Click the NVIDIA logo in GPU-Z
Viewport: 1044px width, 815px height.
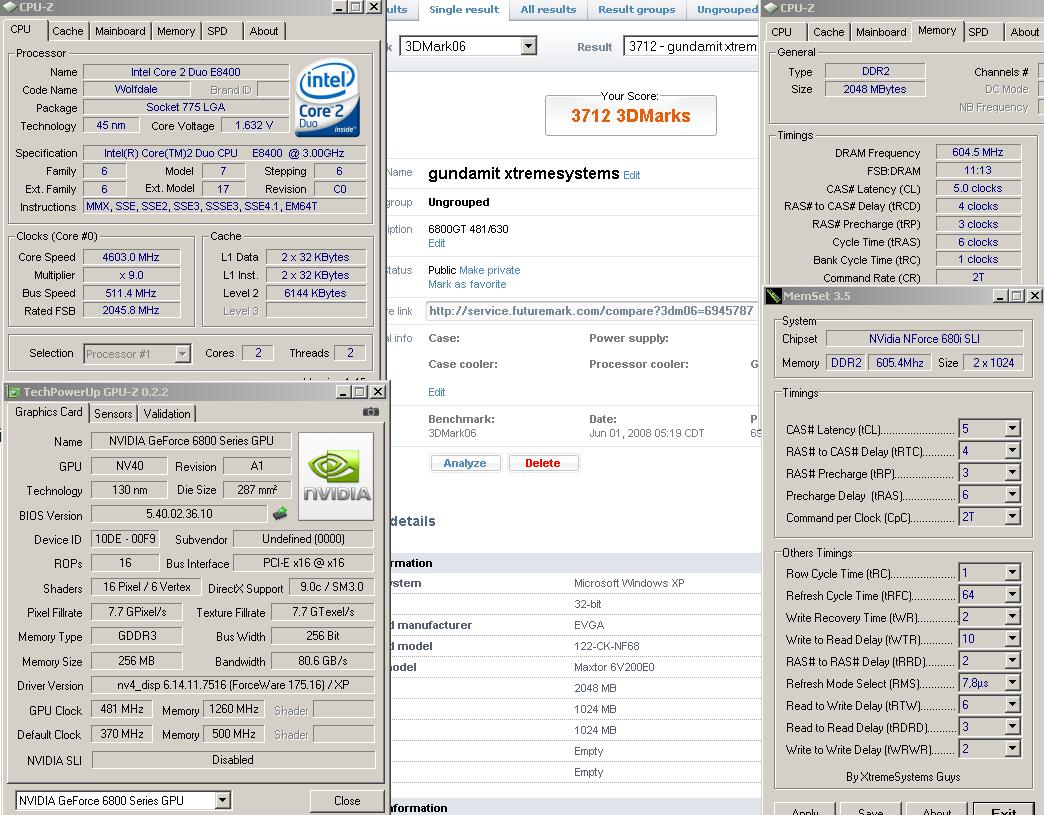pos(336,476)
